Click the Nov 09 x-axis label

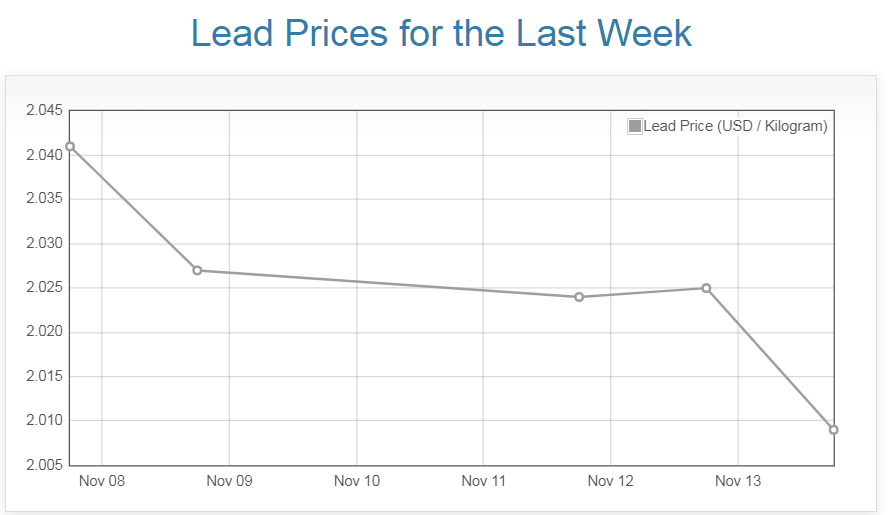pos(229,481)
